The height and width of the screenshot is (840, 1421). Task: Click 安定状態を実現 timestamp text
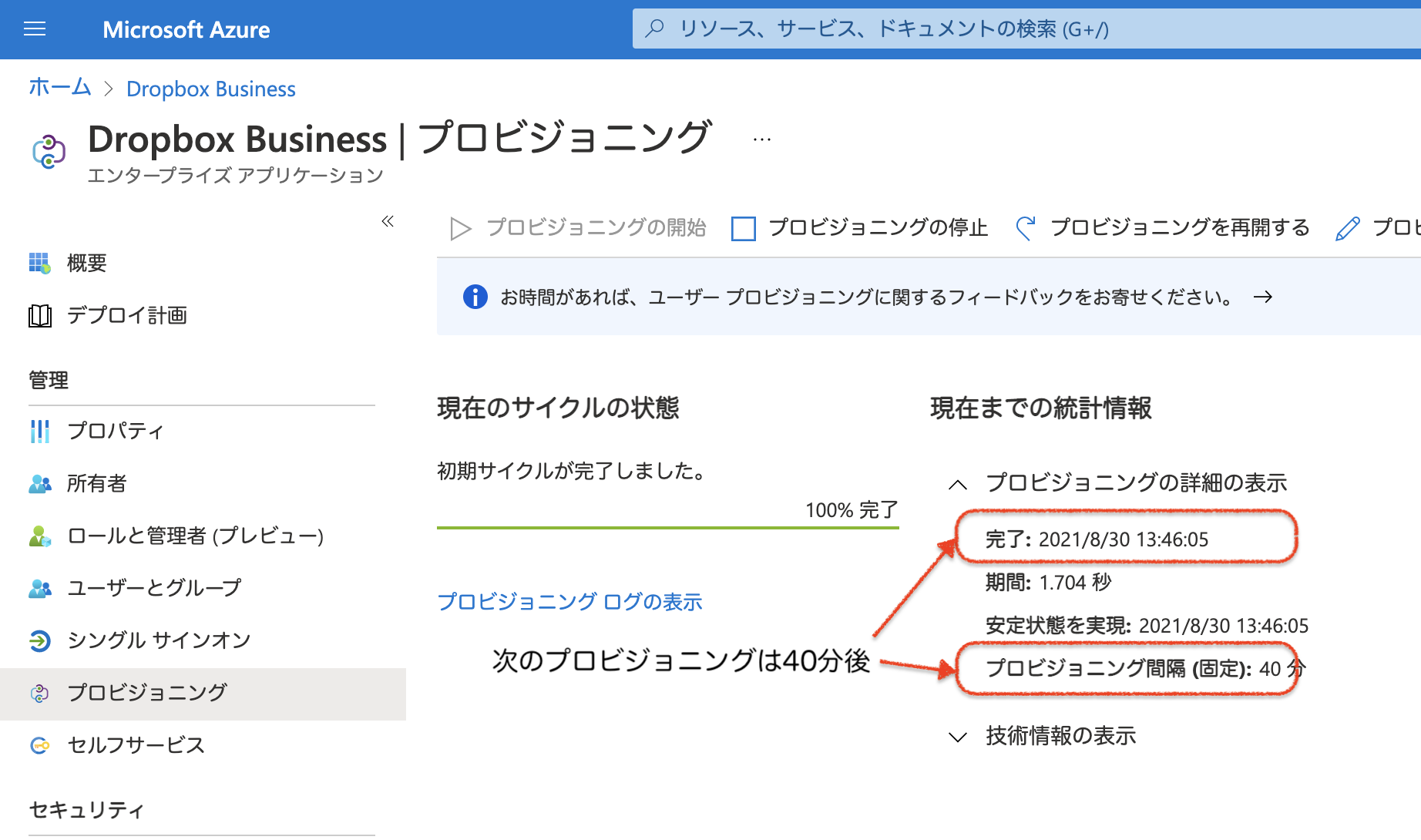(1147, 626)
